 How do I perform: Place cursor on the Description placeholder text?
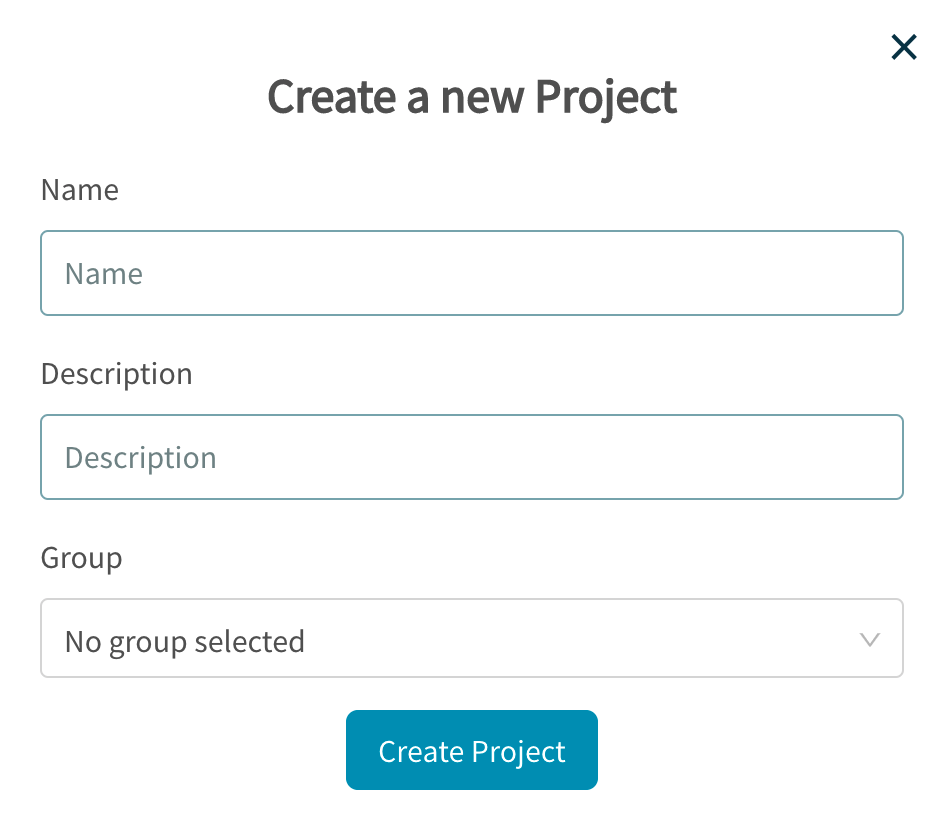tap(140, 458)
